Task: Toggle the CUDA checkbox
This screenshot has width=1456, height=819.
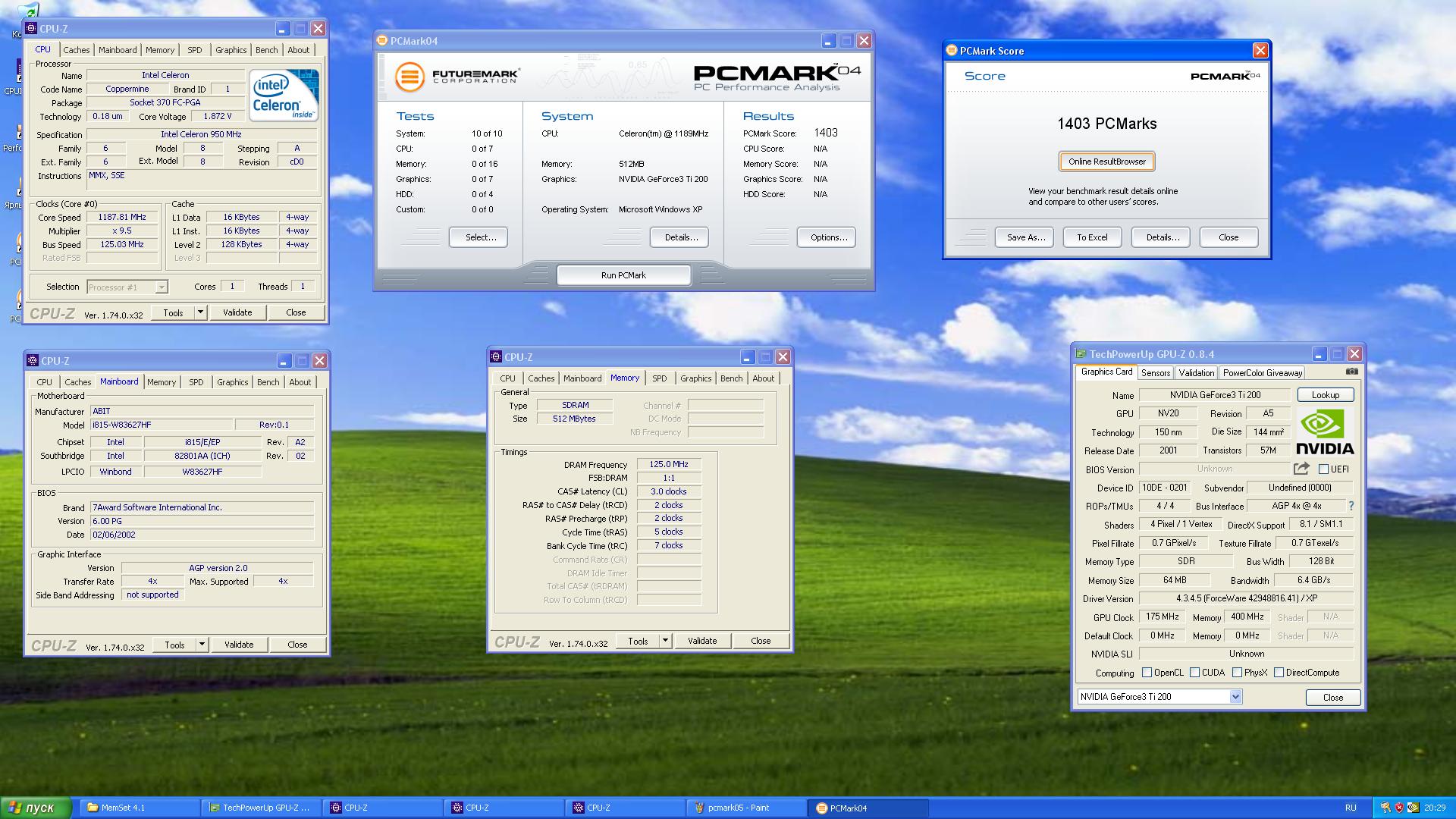Action: click(x=1195, y=673)
